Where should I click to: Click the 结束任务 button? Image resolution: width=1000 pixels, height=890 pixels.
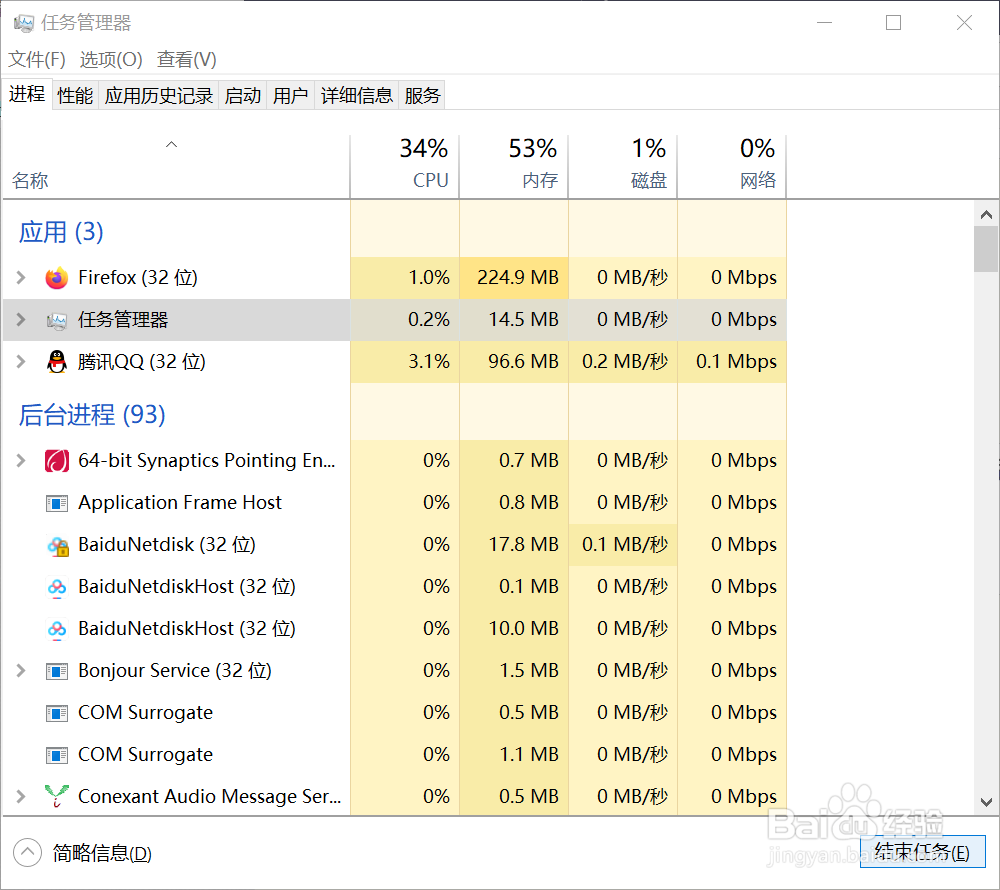tap(921, 853)
